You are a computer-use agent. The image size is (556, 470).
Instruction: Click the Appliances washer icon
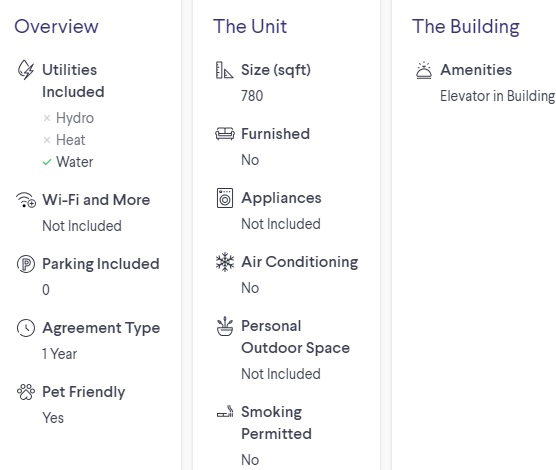pyautogui.click(x=225, y=198)
